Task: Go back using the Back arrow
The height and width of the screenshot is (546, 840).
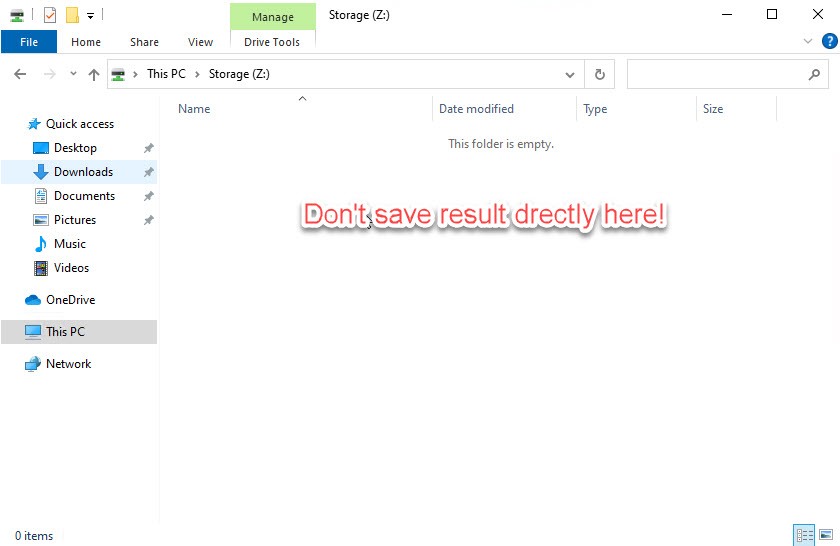Action: tap(21, 74)
